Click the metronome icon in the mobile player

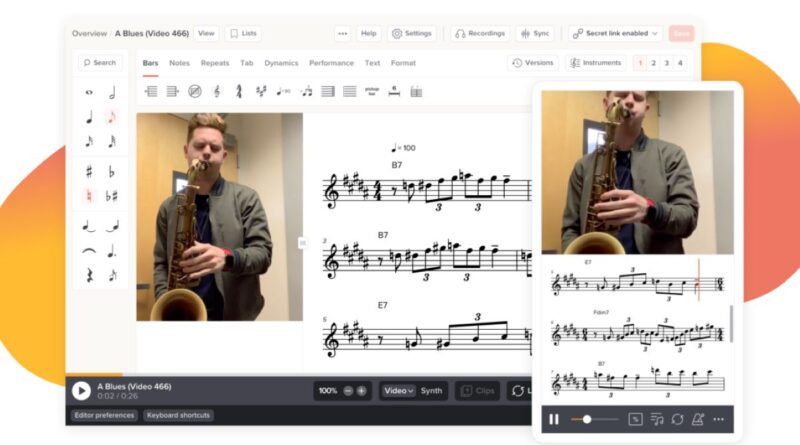[698, 419]
